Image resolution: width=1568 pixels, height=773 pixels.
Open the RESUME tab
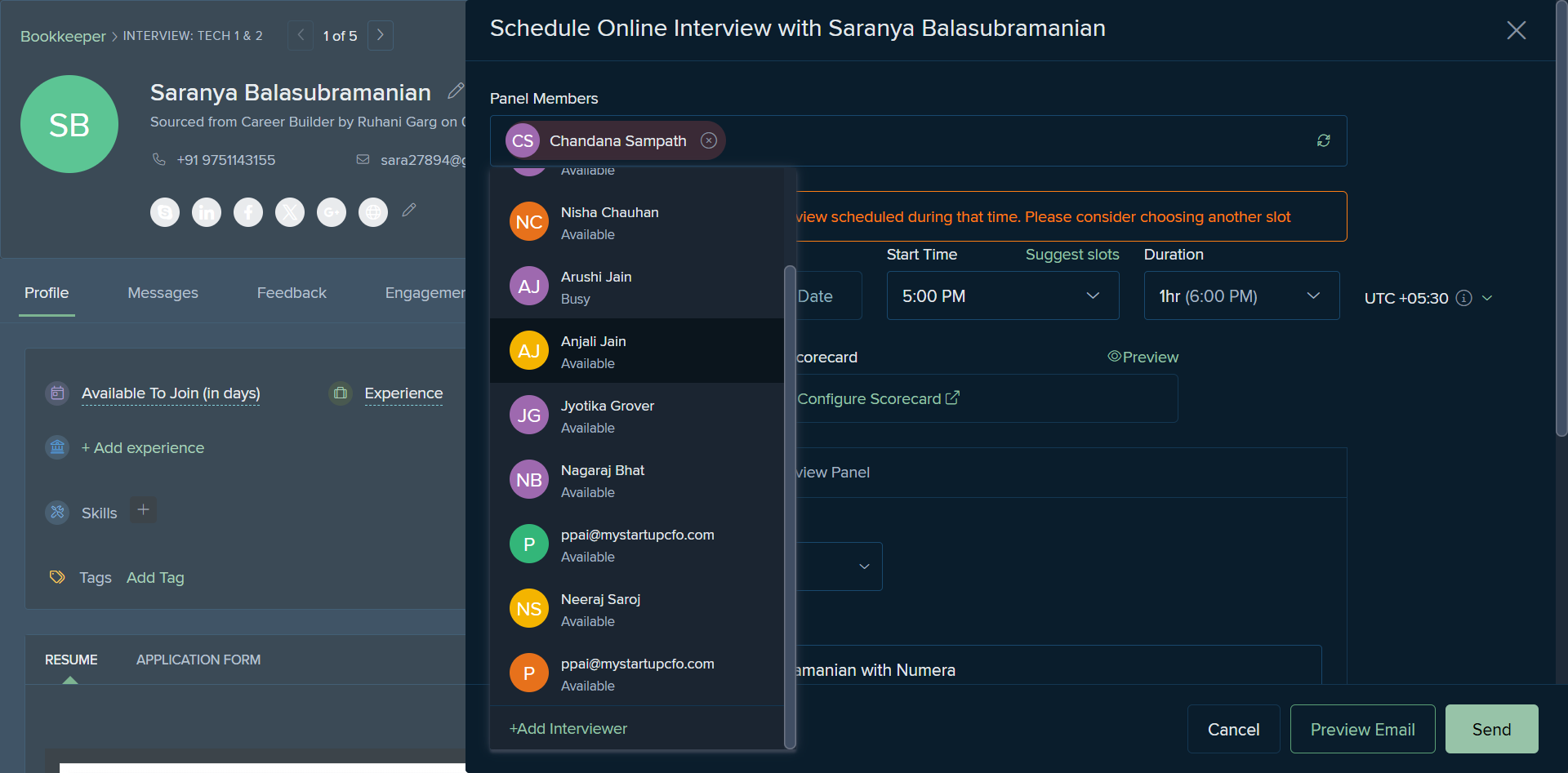point(71,660)
